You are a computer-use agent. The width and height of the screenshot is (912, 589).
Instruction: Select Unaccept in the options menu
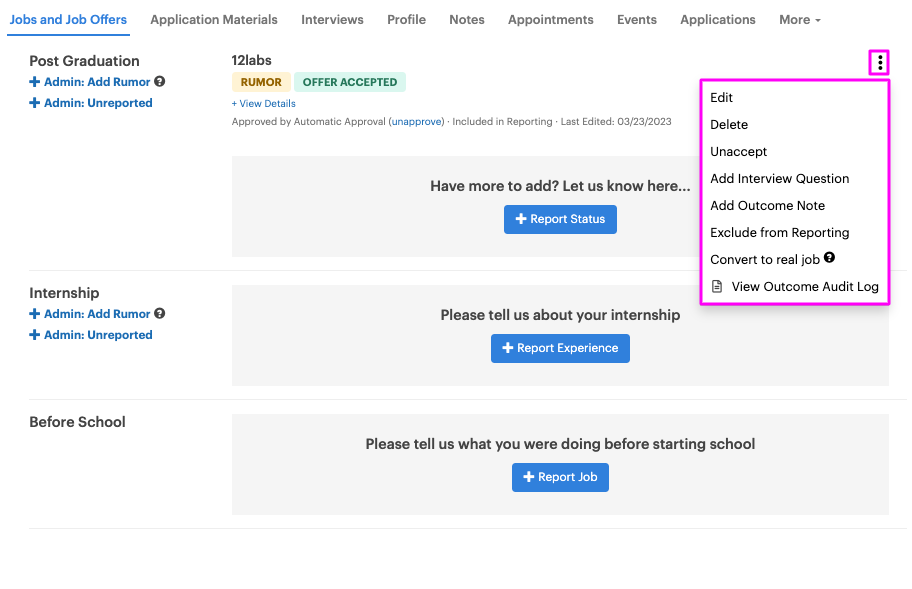click(738, 152)
